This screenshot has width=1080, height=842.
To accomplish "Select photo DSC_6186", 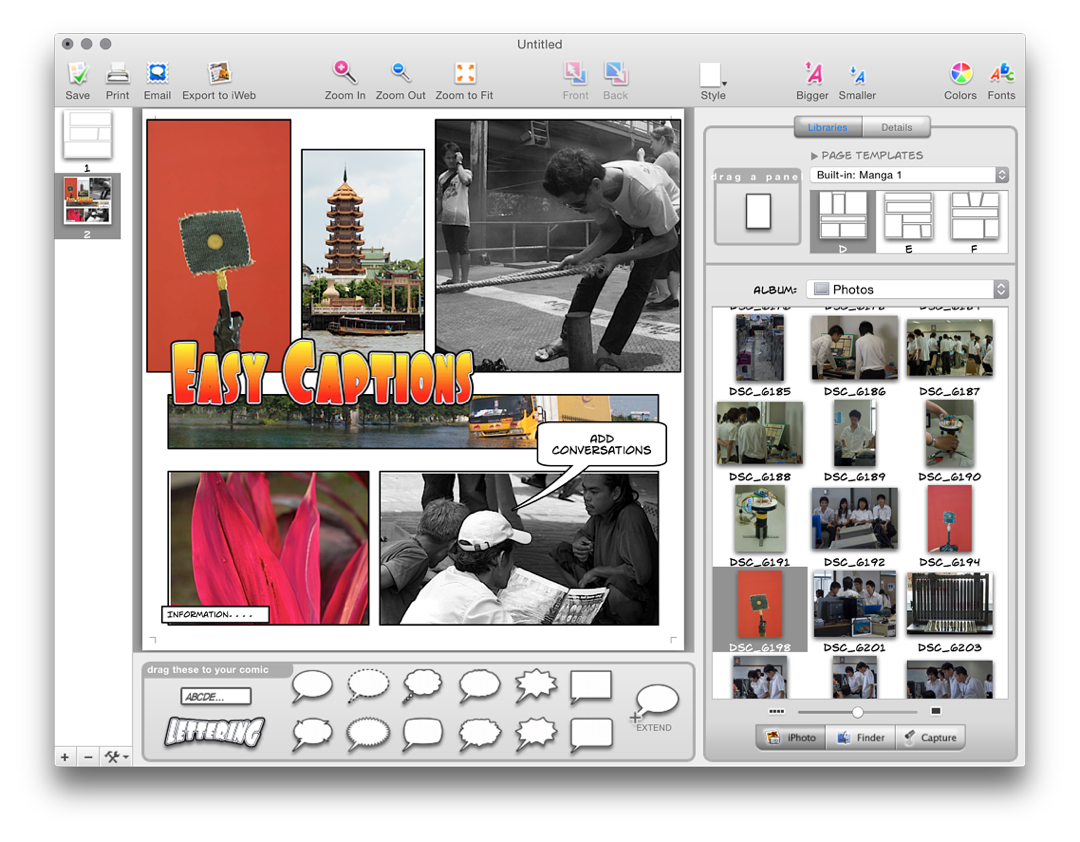I will [x=855, y=348].
